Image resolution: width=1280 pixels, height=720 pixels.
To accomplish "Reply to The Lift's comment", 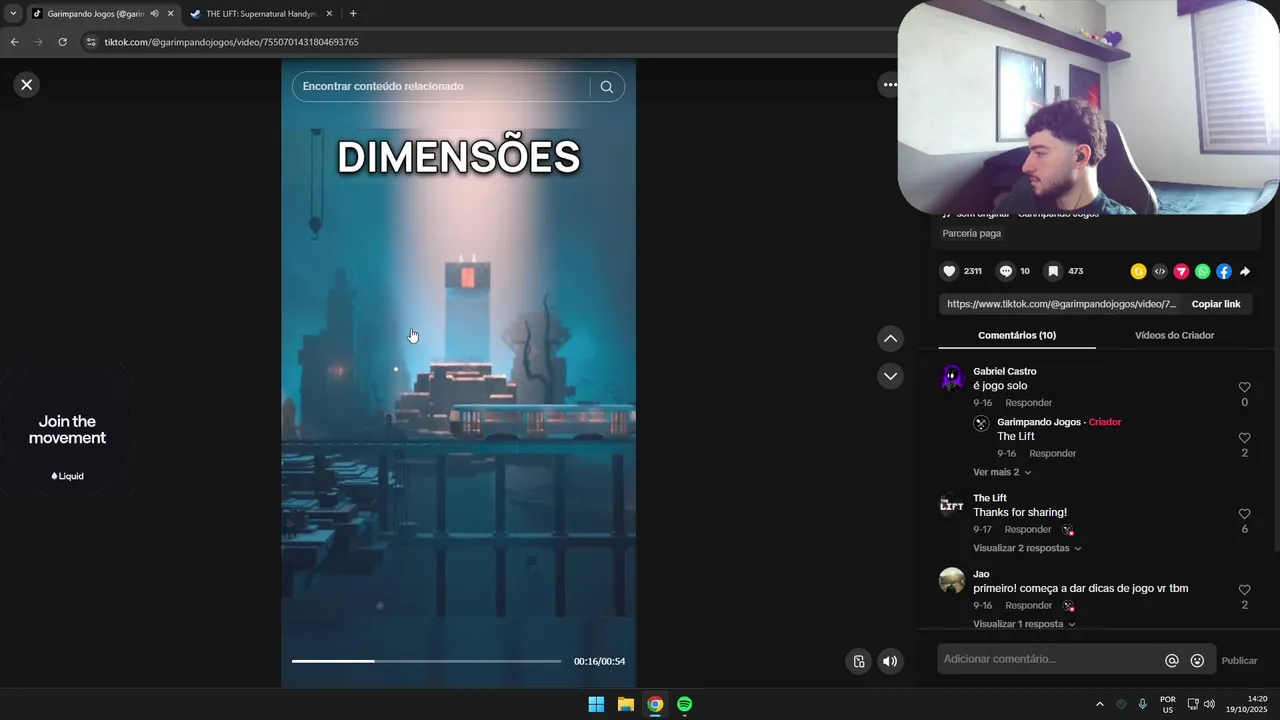I will tap(1028, 530).
